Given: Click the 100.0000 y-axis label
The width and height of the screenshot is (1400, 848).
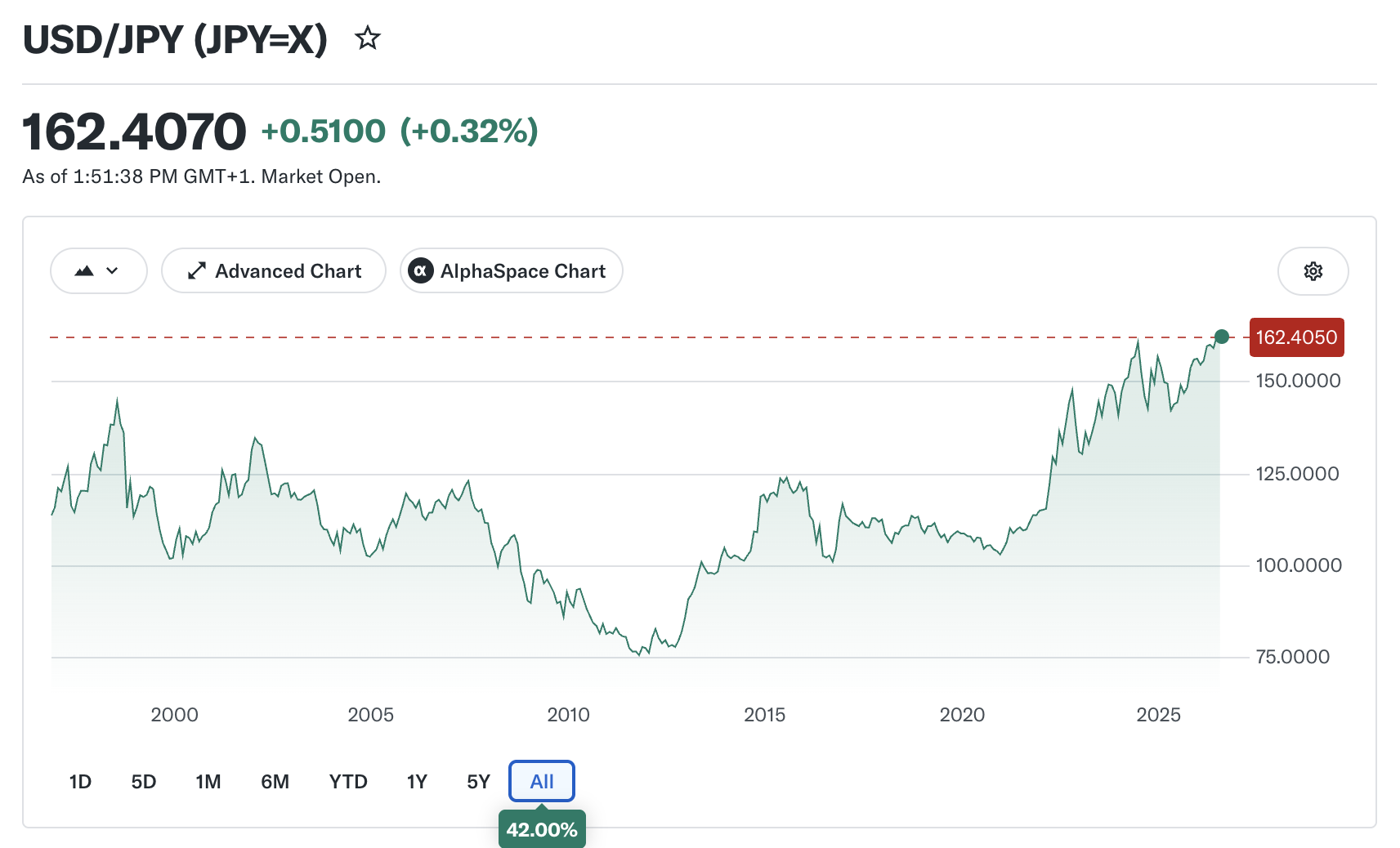Looking at the screenshot, I should (x=1299, y=565).
